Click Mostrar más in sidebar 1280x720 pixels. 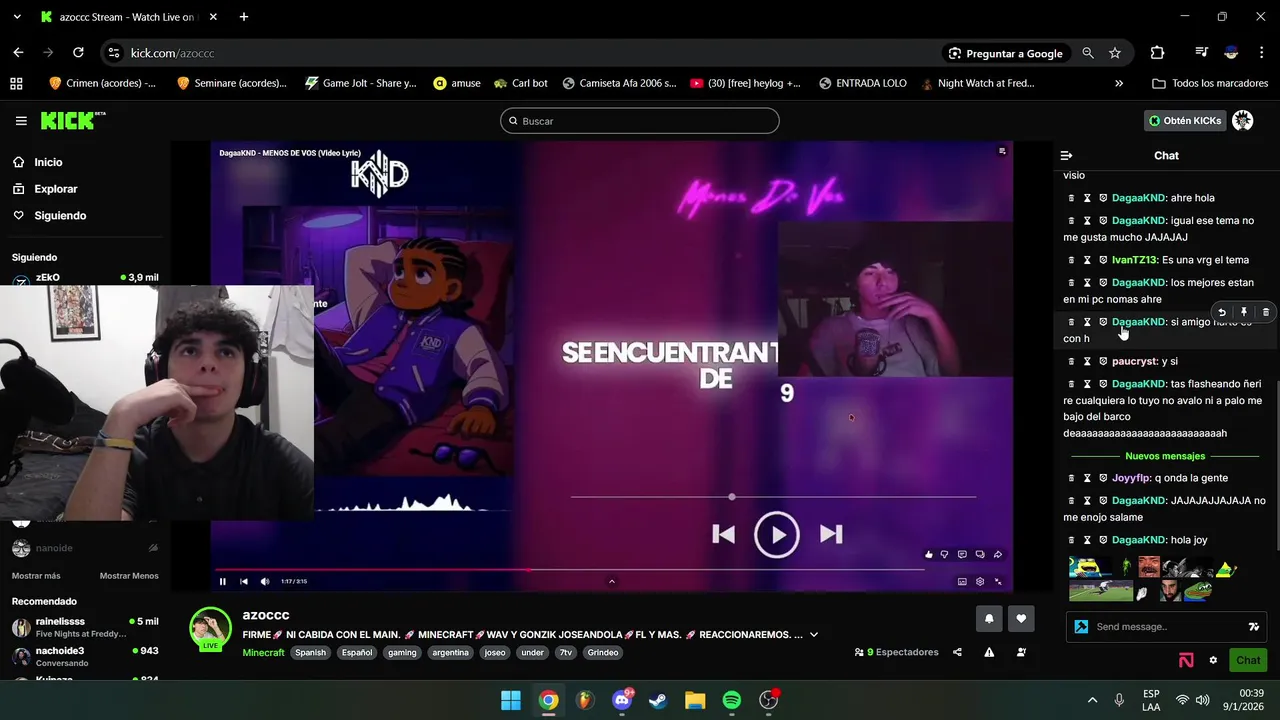coord(36,576)
